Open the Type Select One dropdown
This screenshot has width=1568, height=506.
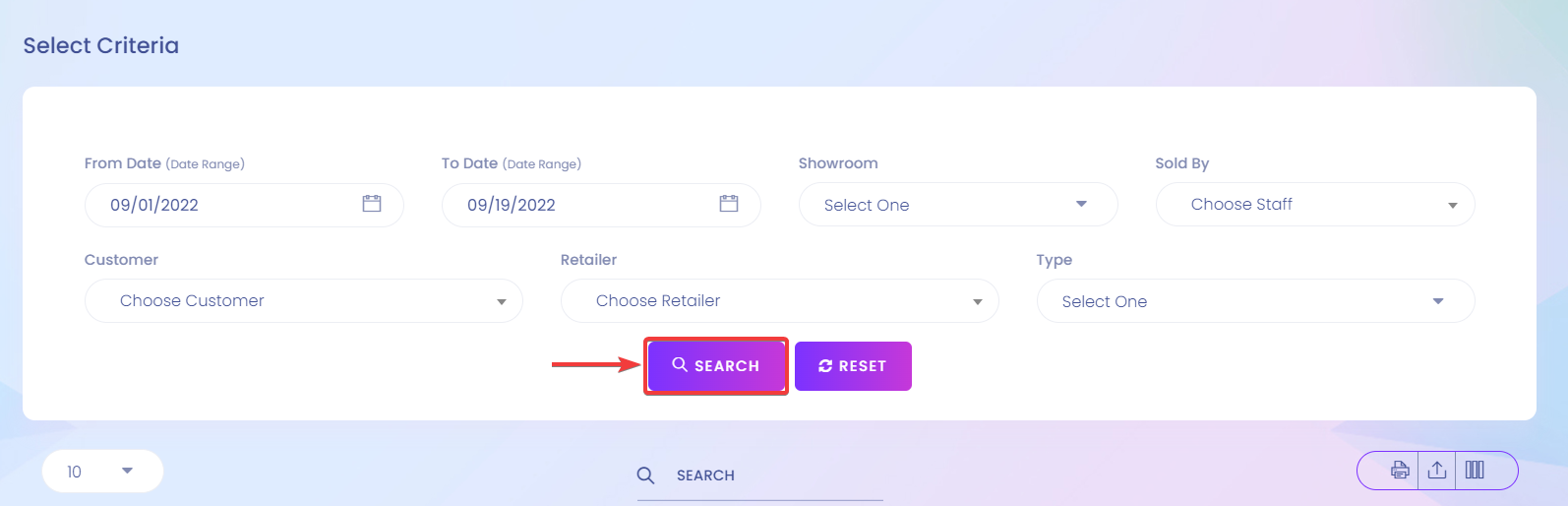tap(1256, 301)
